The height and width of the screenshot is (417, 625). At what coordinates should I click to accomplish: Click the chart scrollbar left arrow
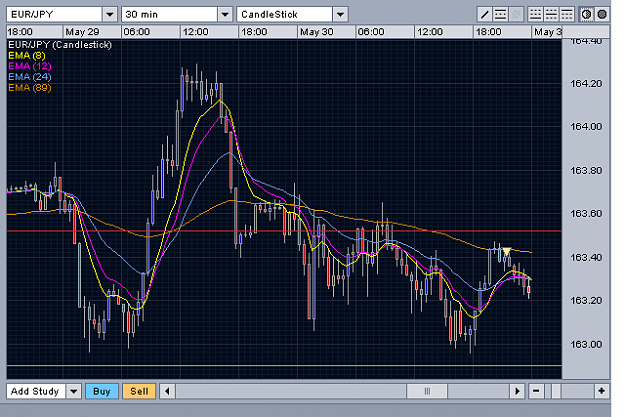(x=167, y=391)
